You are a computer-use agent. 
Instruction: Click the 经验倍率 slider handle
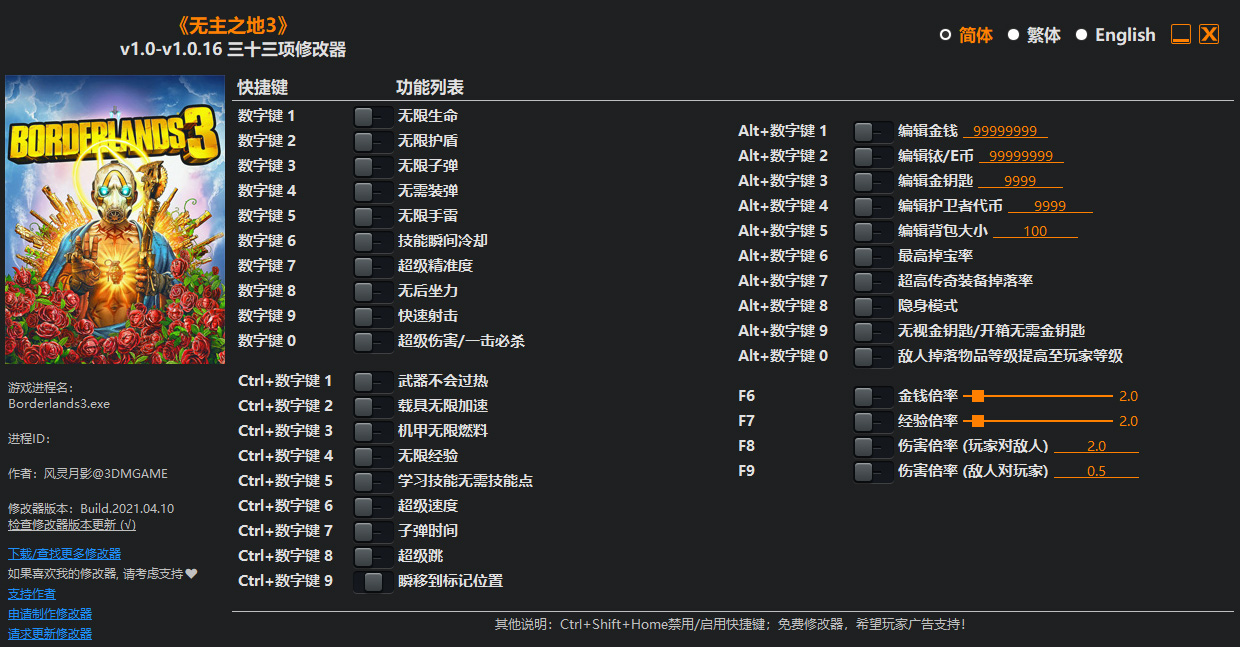click(x=978, y=421)
